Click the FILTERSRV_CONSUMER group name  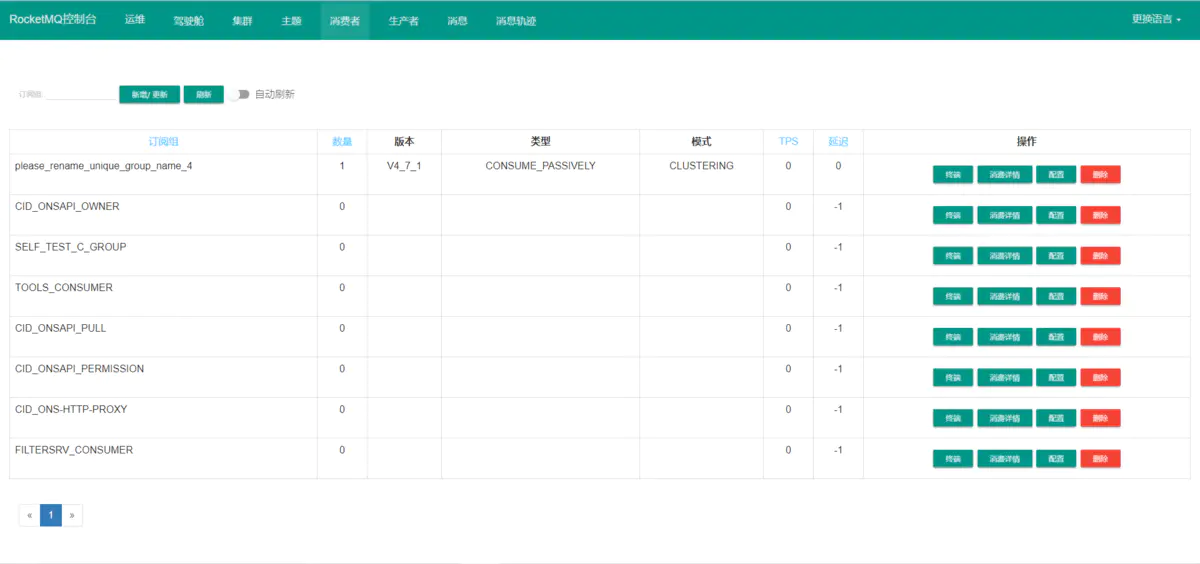(x=74, y=450)
